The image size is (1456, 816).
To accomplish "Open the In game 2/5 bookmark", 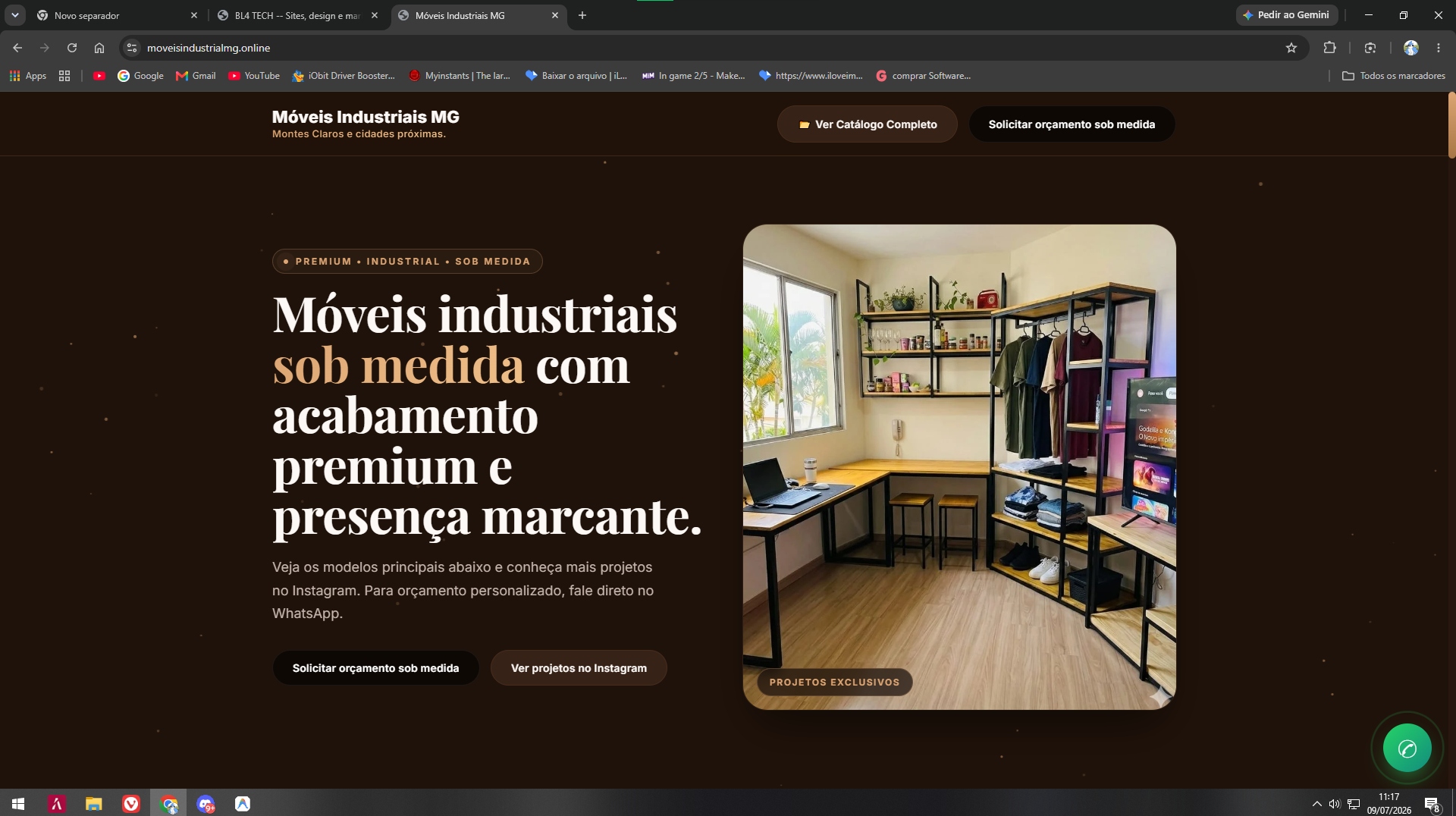I will click(x=693, y=76).
